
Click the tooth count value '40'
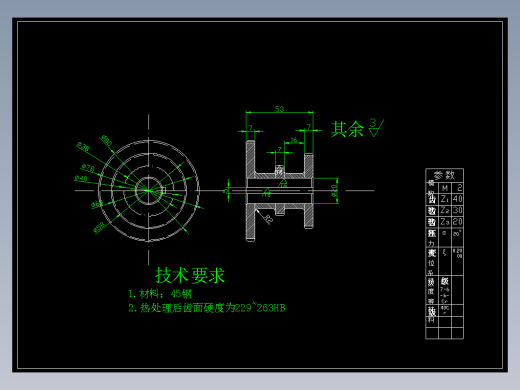click(457, 199)
